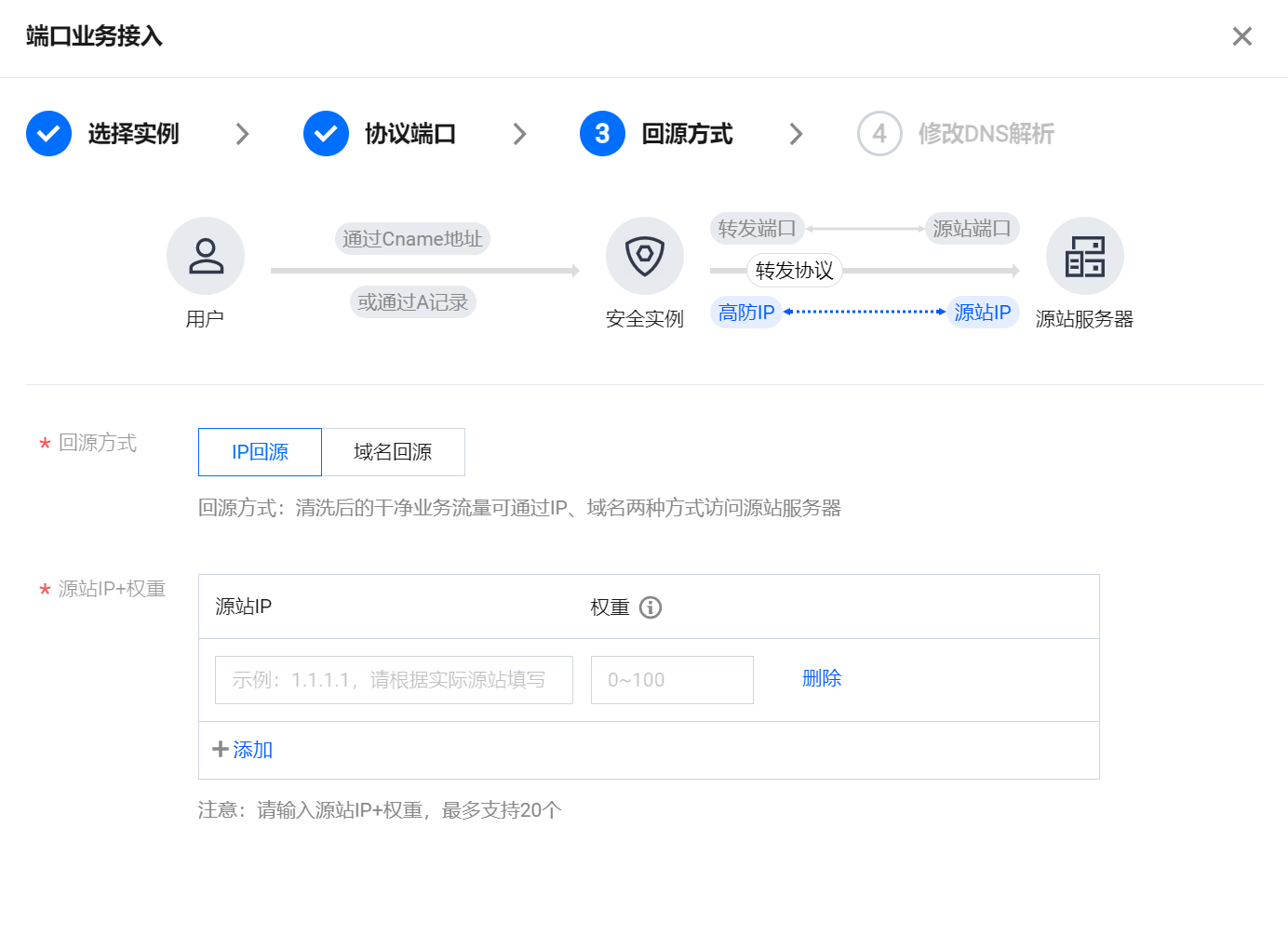The image size is (1288, 934).
Task: Click the 转发端口 tag
Action: tap(758, 229)
